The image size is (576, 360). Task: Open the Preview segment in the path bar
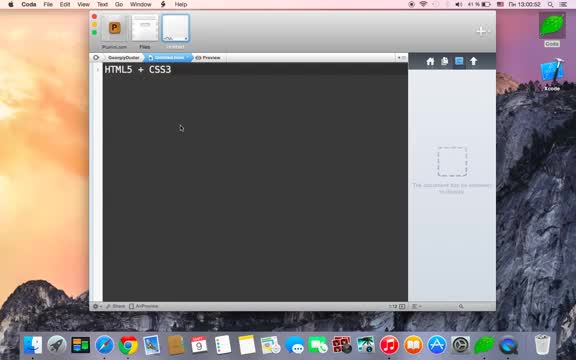[x=208, y=58]
